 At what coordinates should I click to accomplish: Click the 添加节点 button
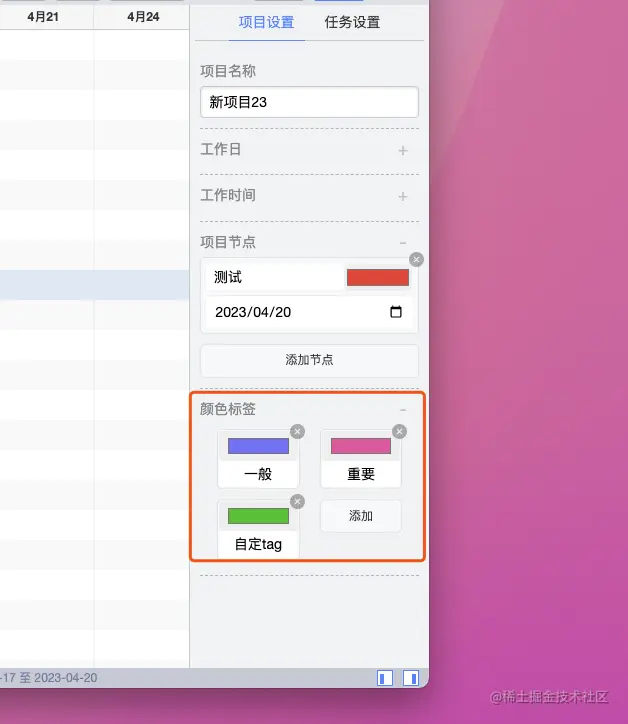tap(309, 360)
